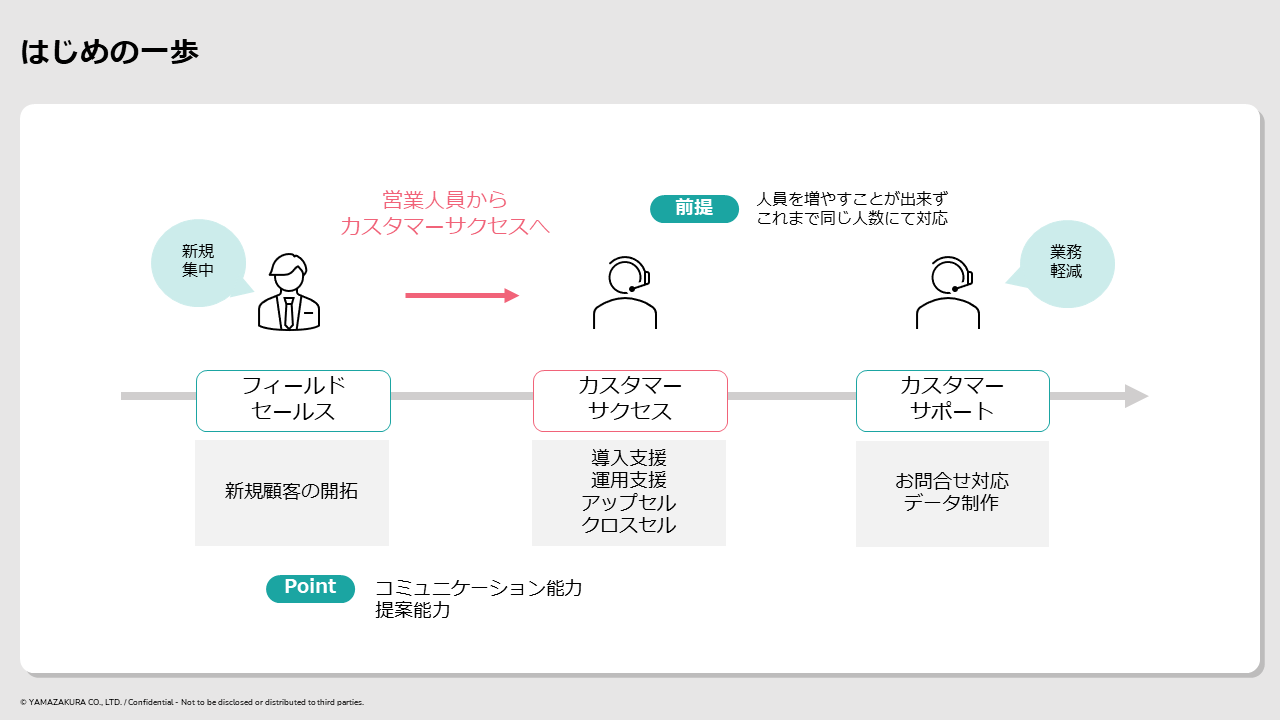Viewport: 1280px width, 720px height.
Task: Click the text アップセル
Action: tap(629, 503)
